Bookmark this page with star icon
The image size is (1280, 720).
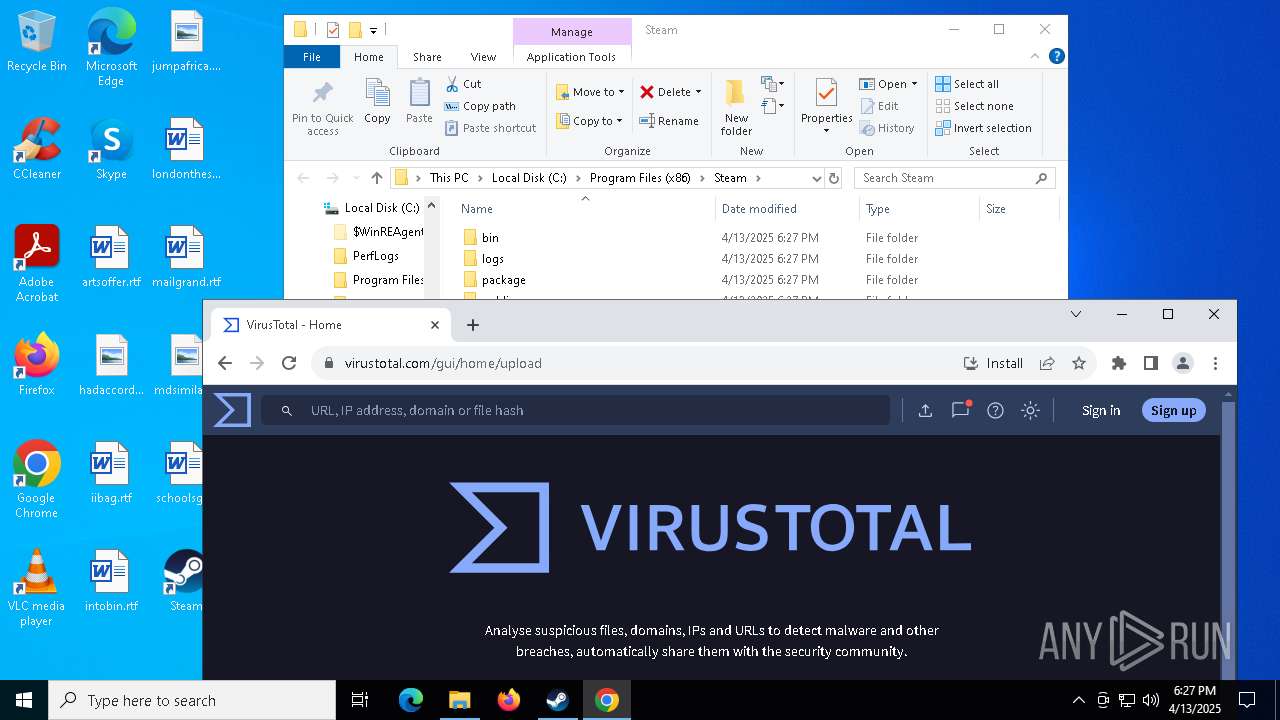(1078, 363)
